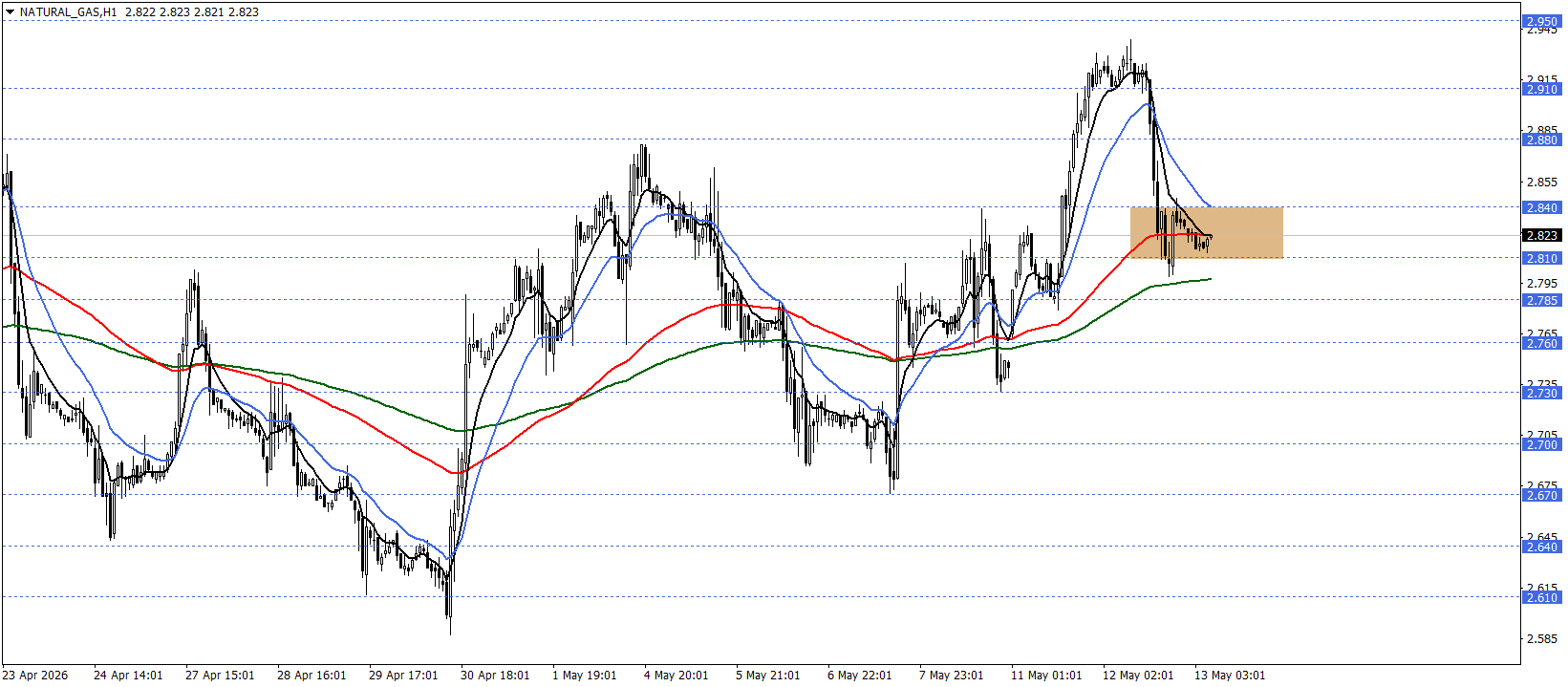This screenshot has height=687, width=1568.
Task: Click the 2.585 price axis value
Action: [x=1542, y=638]
